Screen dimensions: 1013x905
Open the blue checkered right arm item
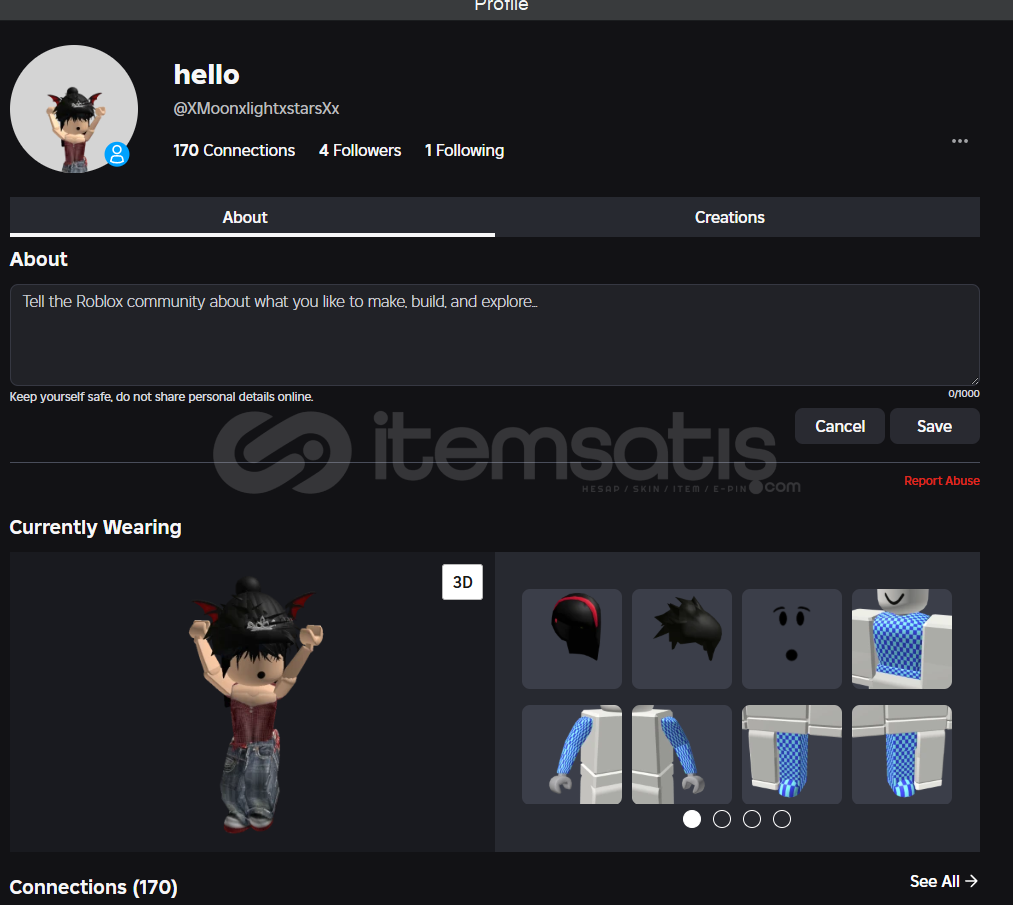[x=572, y=754]
